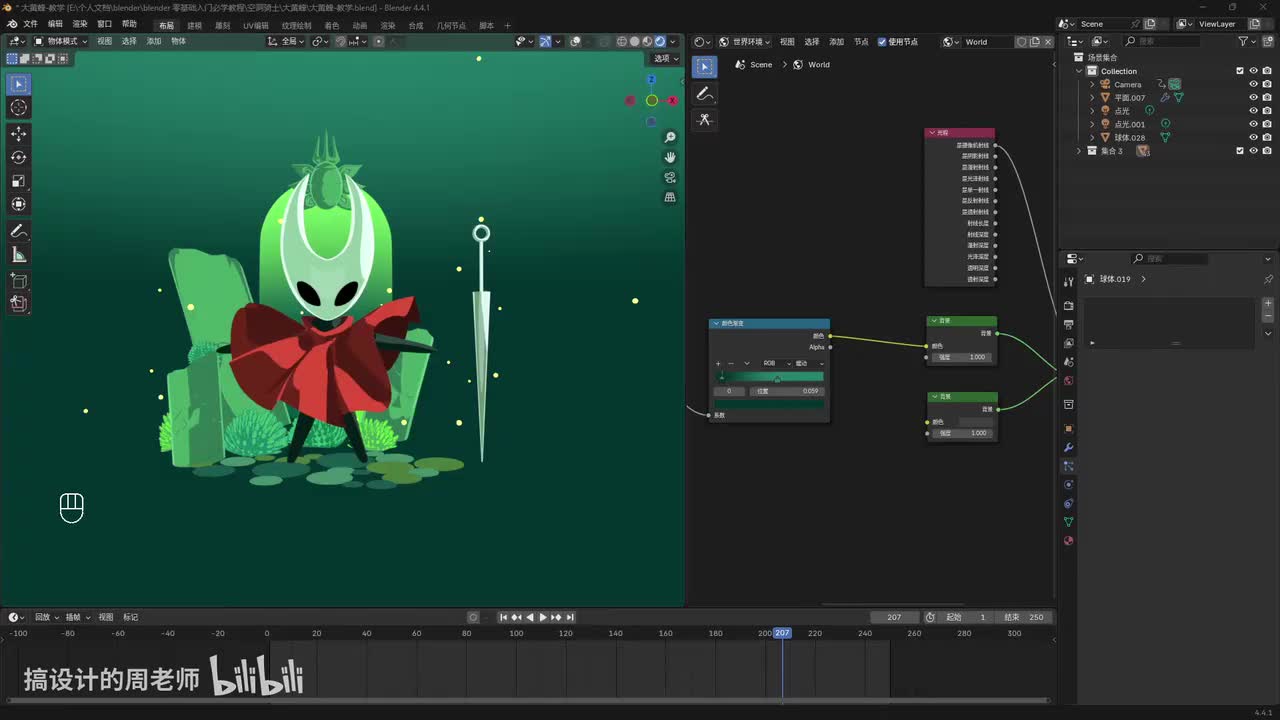Image resolution: width=1280 pixels, height=720 pixels.
Task: Hide 点光.001 with its eye icon
Action: click(1253, 124)
